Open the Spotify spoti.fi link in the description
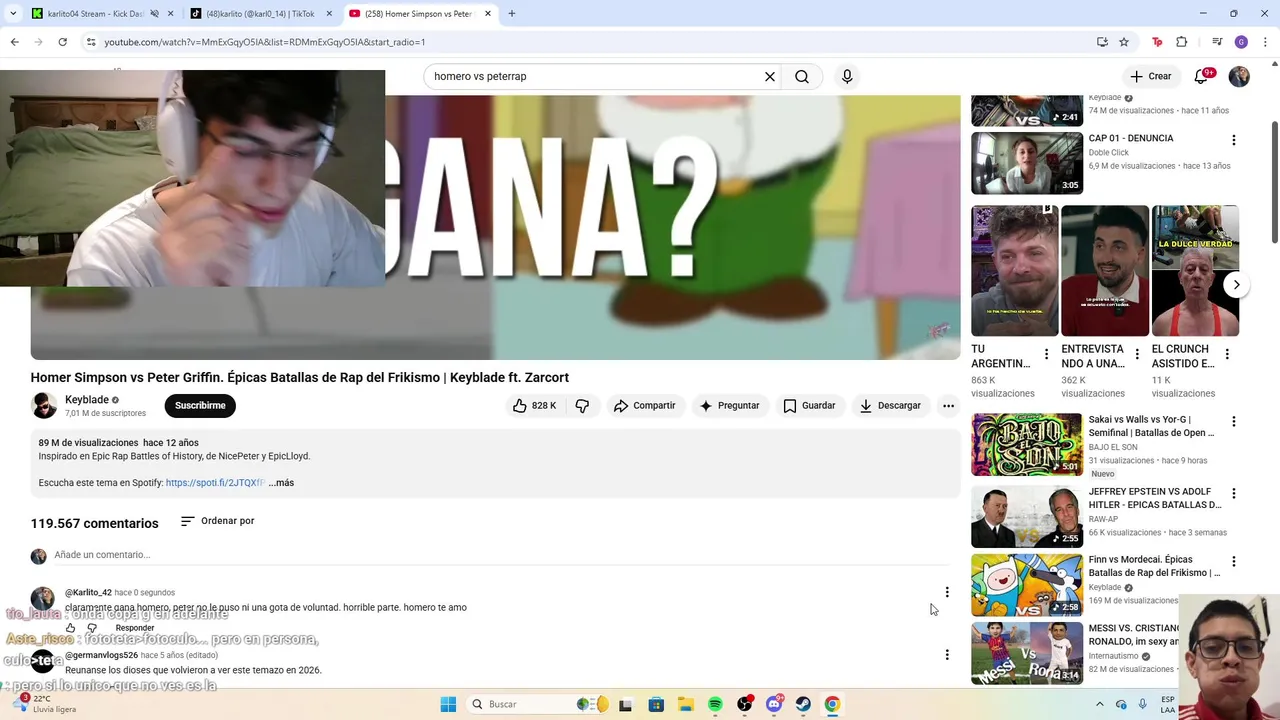1280x720 pixels. click(215, 483)
